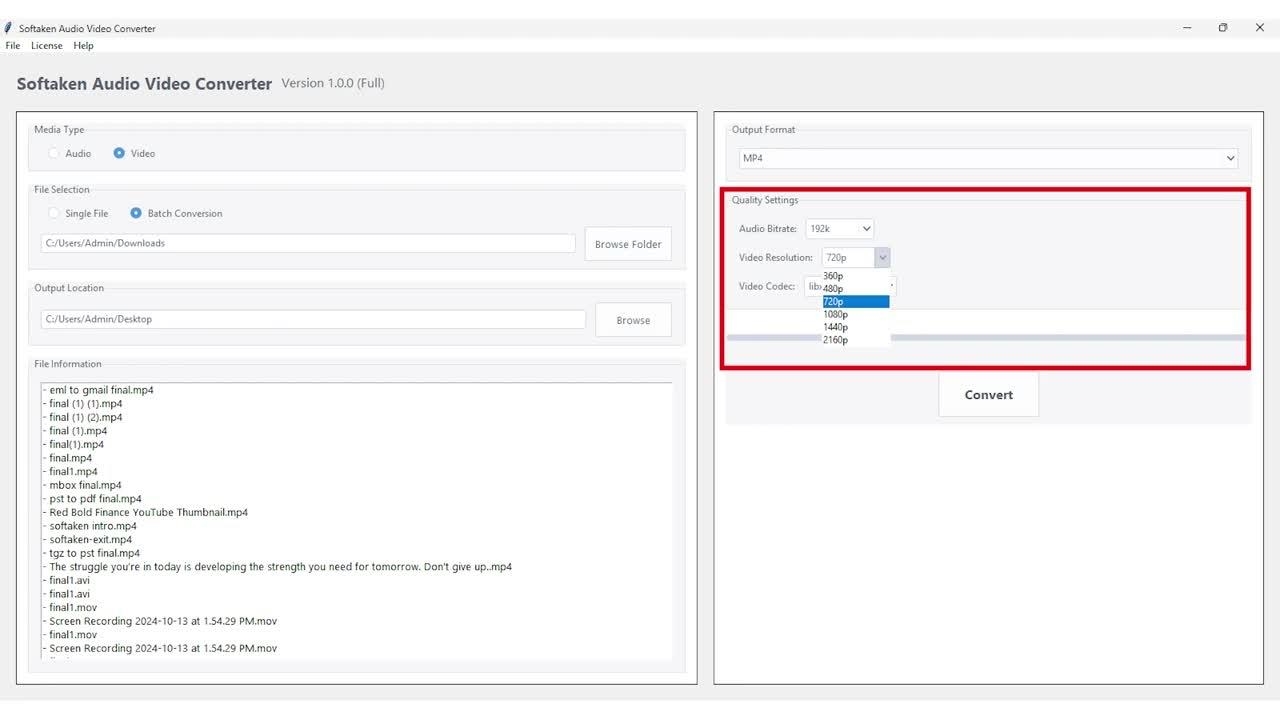The image size is (1280, 720).
Task: Open the Help menu
Action: tap(83, 46)
